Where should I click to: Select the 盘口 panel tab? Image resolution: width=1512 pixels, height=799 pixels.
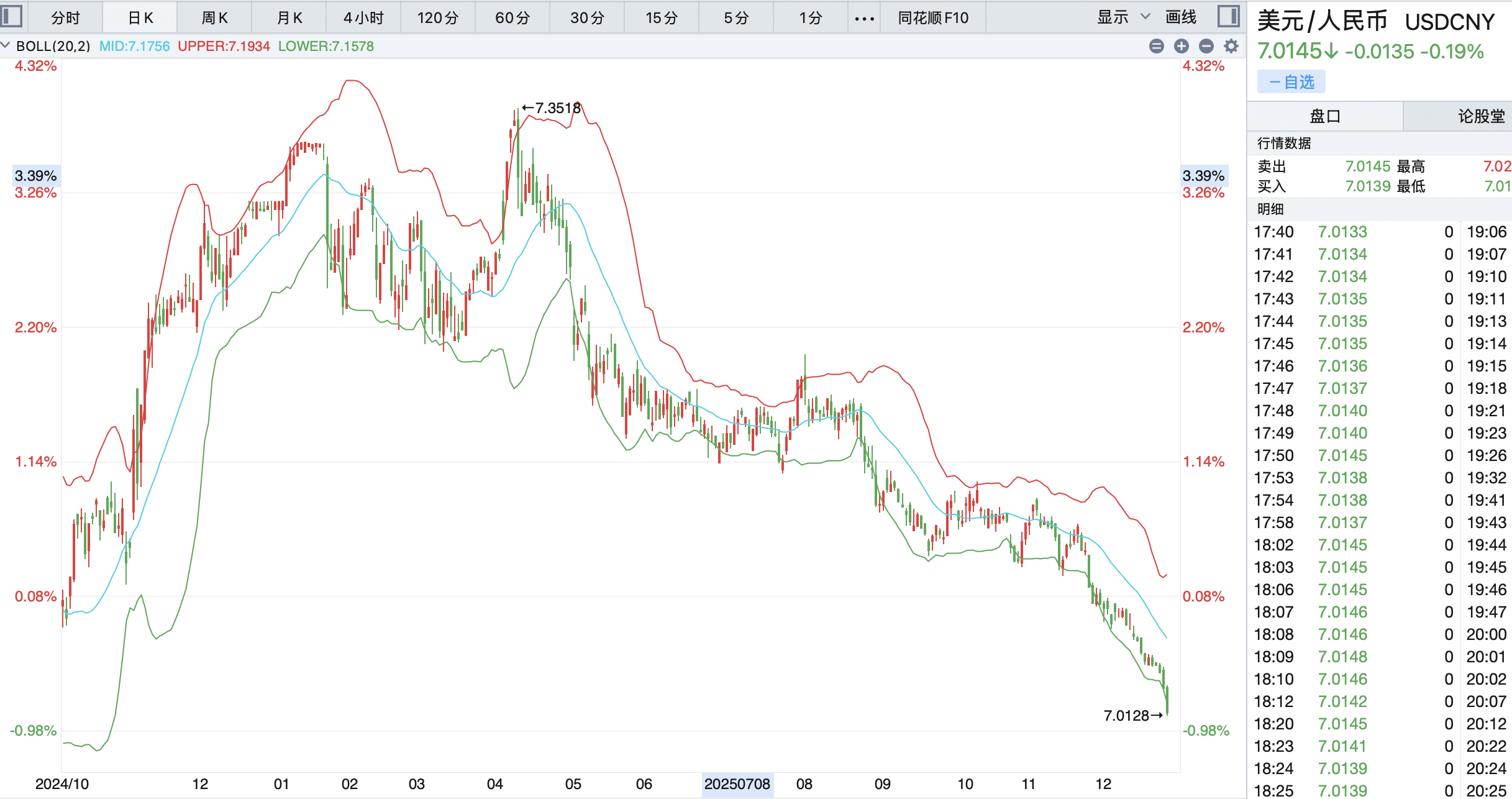coord(1324,116)
